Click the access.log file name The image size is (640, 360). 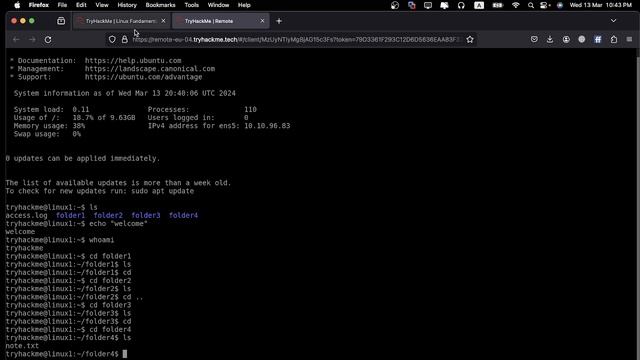click(27, 216)
